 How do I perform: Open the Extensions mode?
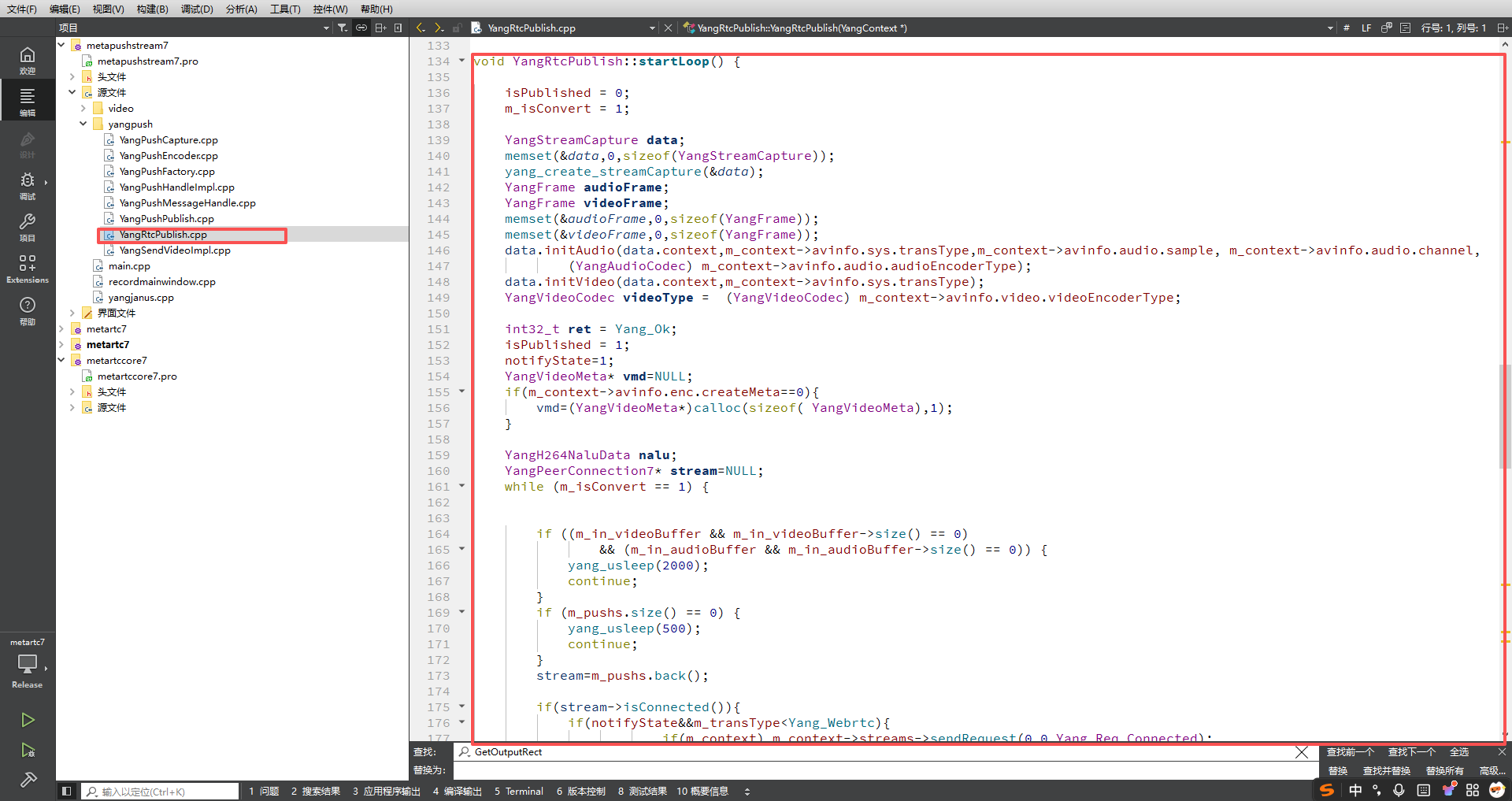pos(28,269)
